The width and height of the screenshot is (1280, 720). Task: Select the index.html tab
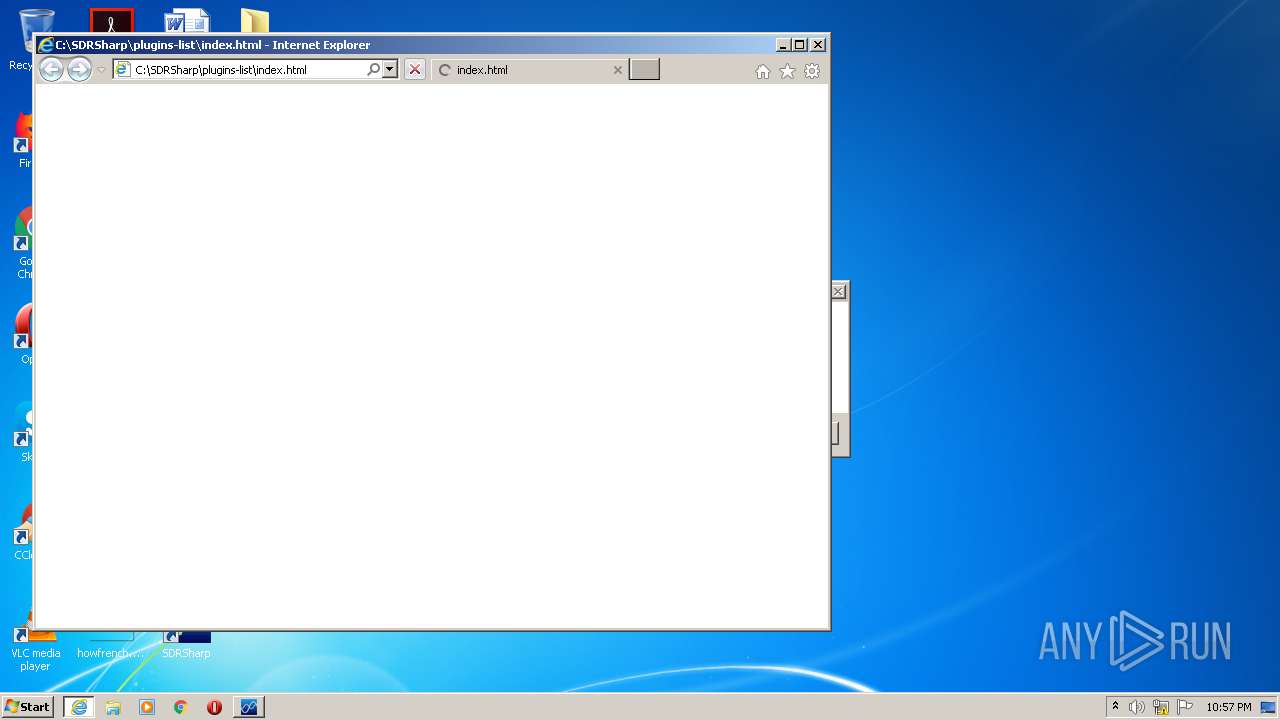[x=530, y=70]
